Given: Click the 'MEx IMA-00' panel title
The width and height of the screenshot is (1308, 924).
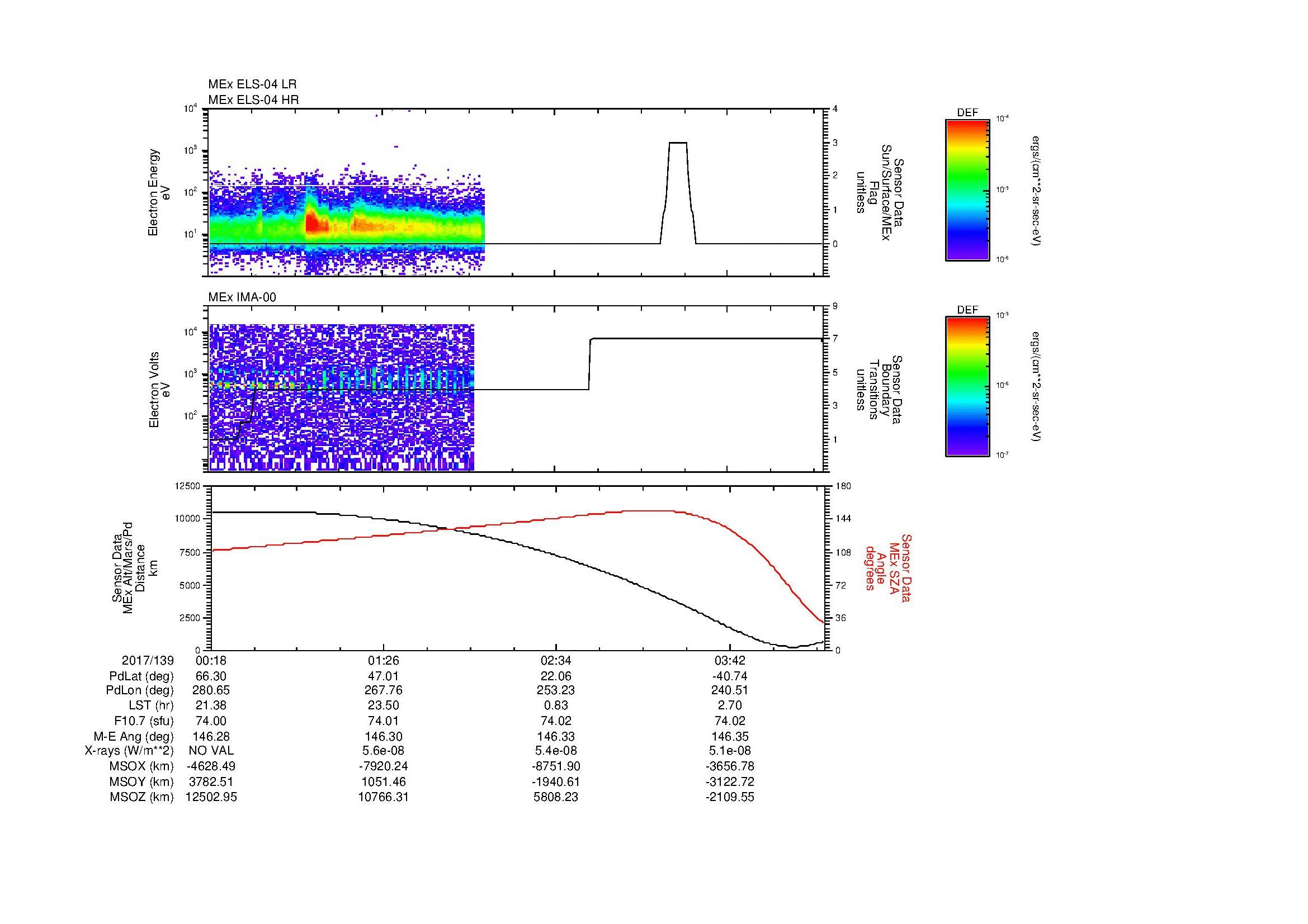Looking at the screenshot, I should tap(242, 297).
